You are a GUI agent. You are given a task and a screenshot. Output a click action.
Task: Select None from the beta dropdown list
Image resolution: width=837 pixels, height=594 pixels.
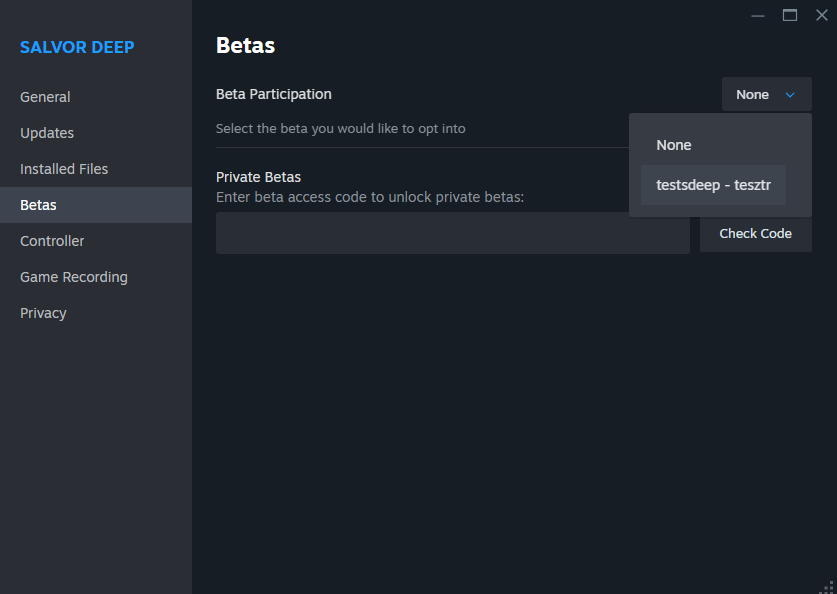coord(673,145)
